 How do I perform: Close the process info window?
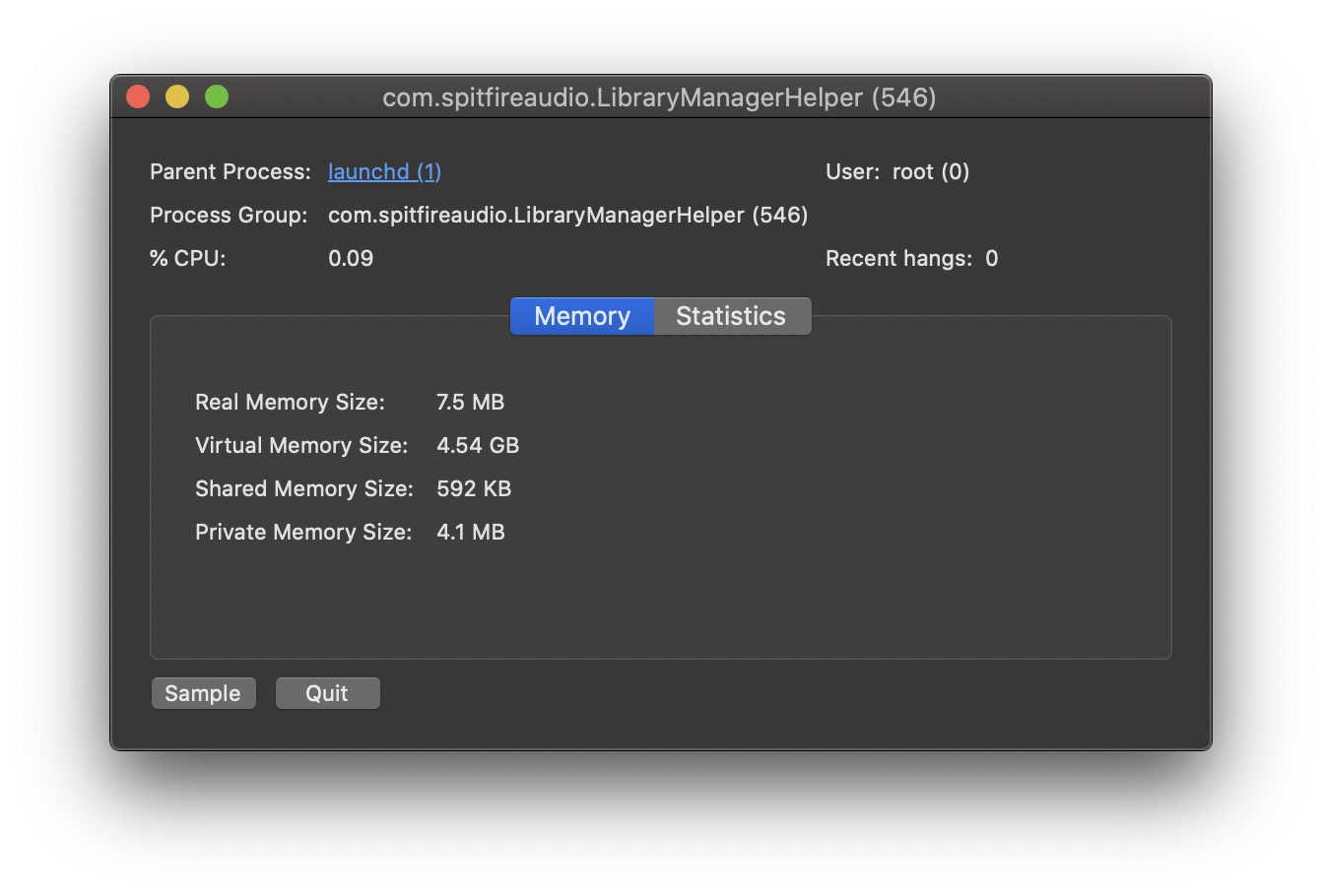click(138, 96)
